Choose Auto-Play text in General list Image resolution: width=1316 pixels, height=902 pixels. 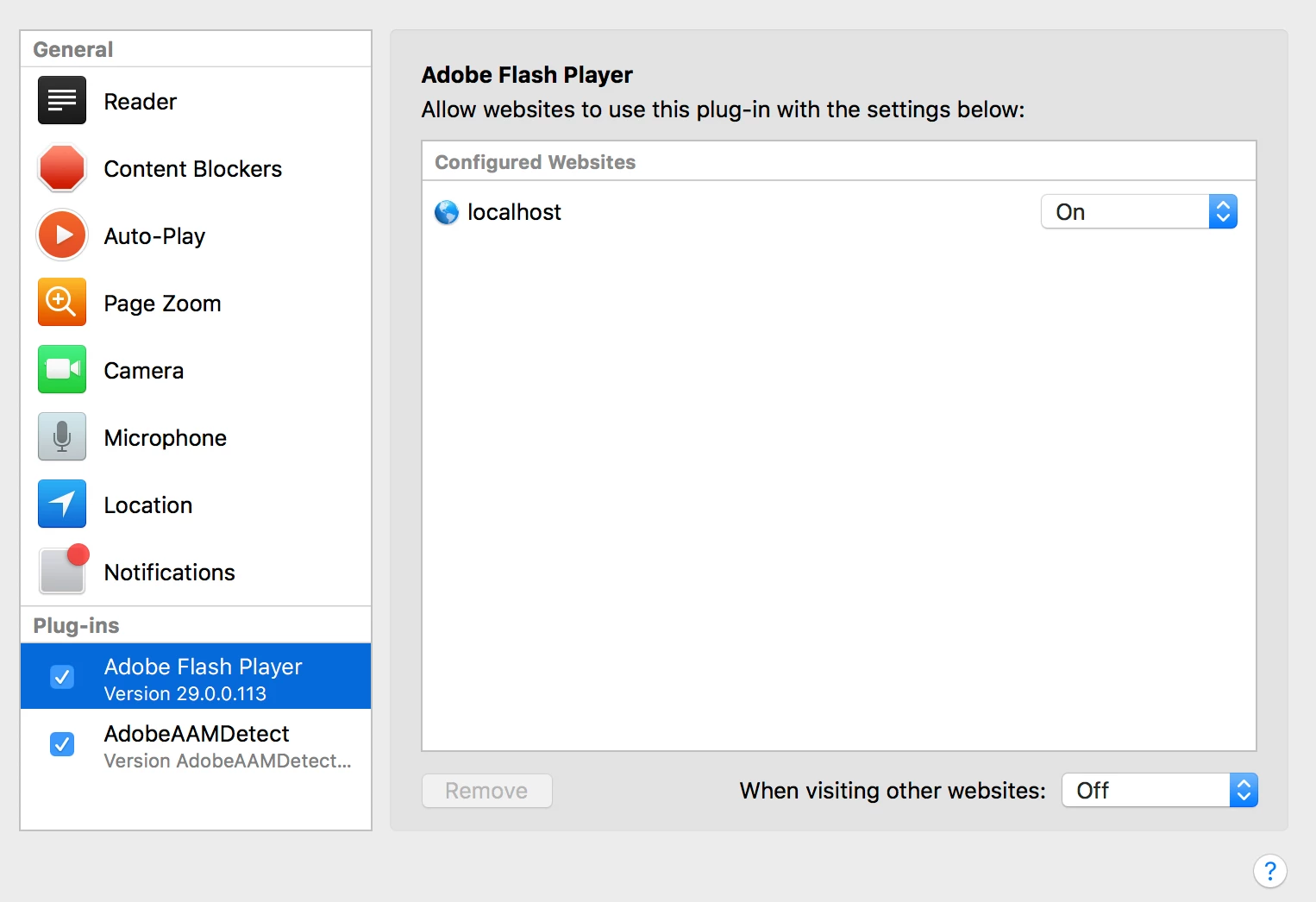pos(155,236)
